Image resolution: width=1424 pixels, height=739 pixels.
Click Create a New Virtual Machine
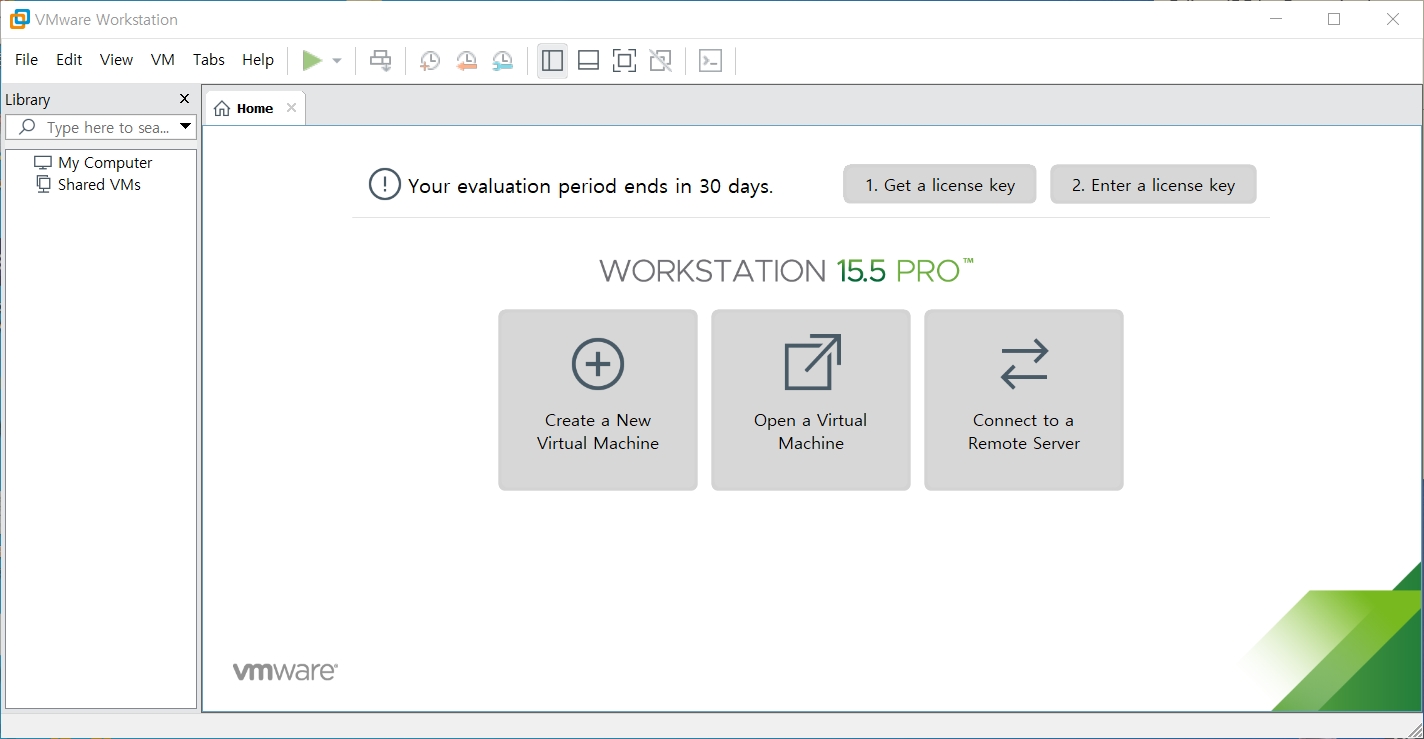tap(598, 400)
